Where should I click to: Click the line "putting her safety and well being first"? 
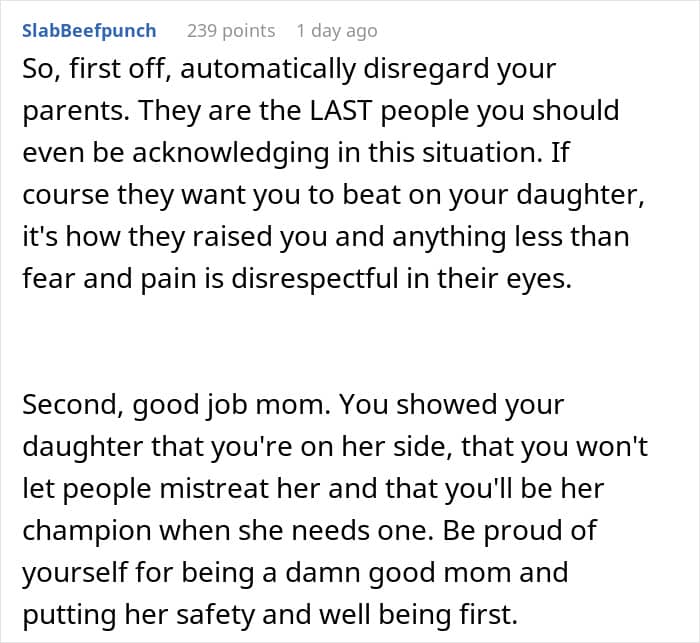coord(270,615)
